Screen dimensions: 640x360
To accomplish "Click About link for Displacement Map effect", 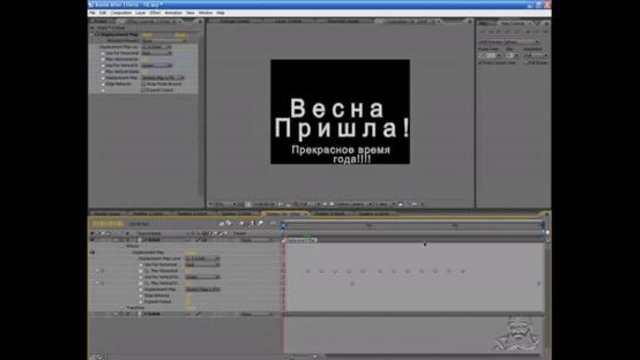I will 180,35.
